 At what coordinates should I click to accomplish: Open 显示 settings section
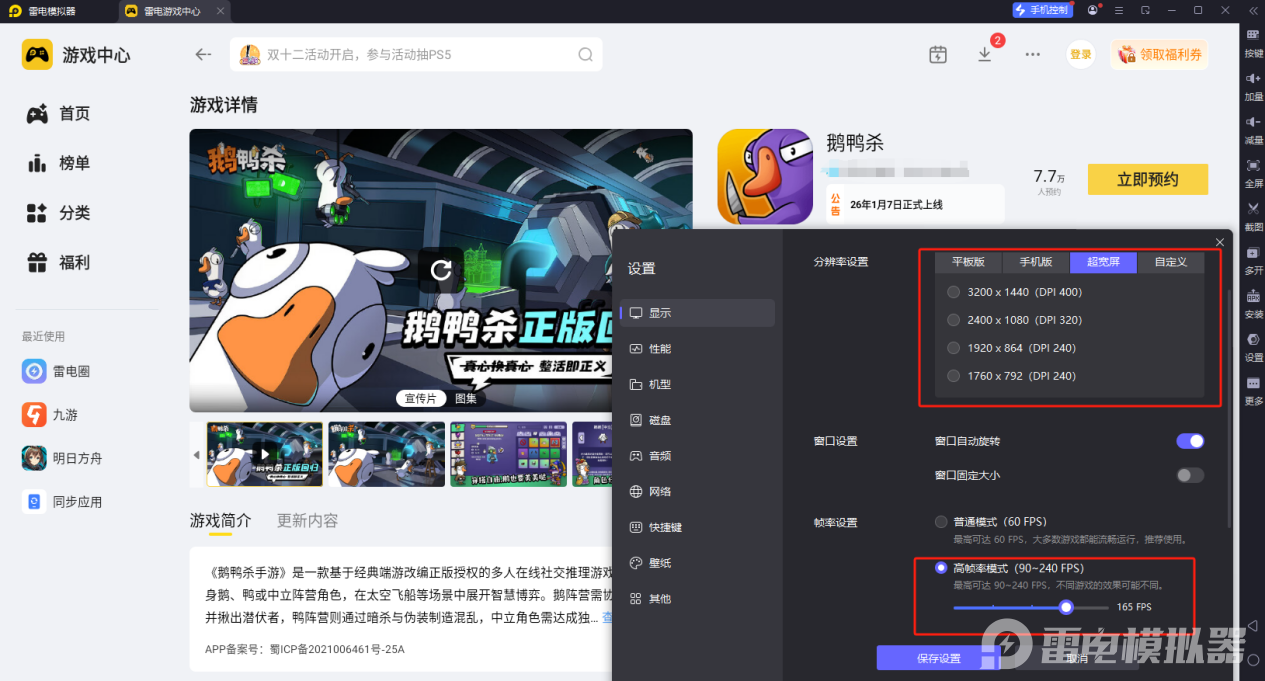tap(697, 313)
